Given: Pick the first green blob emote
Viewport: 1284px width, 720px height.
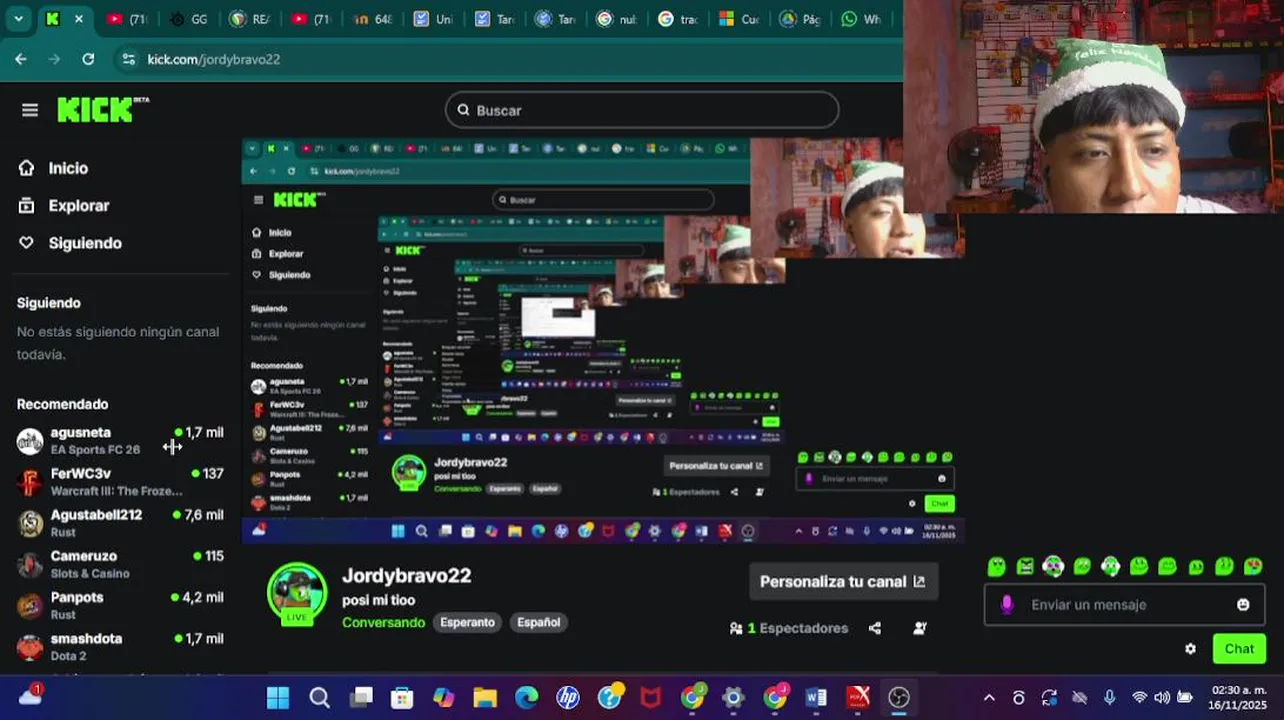Looking at the screenshot, I should pos(996,567).
